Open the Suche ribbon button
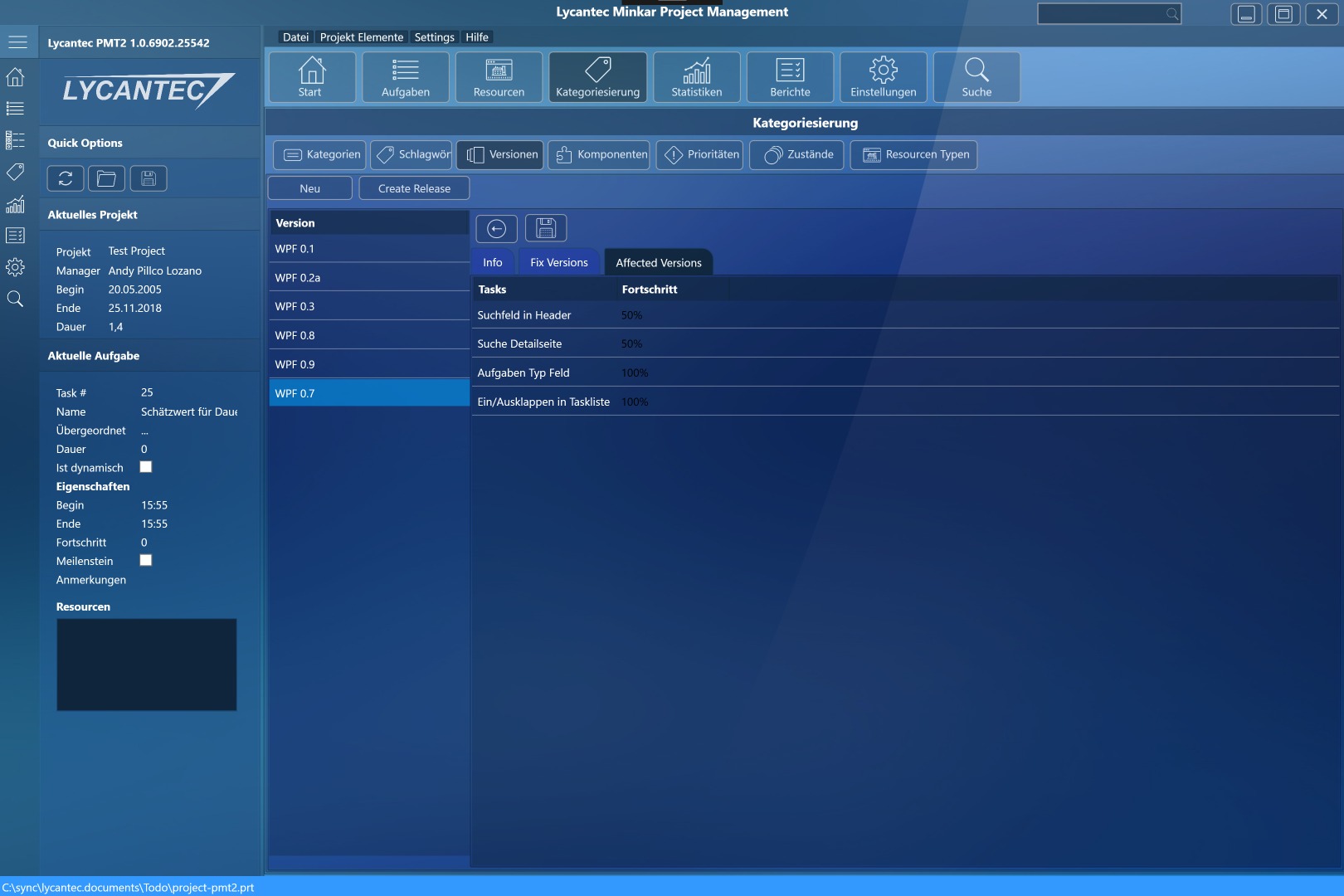The width and height of the screenshot is (1344, 896). (976, 77)
